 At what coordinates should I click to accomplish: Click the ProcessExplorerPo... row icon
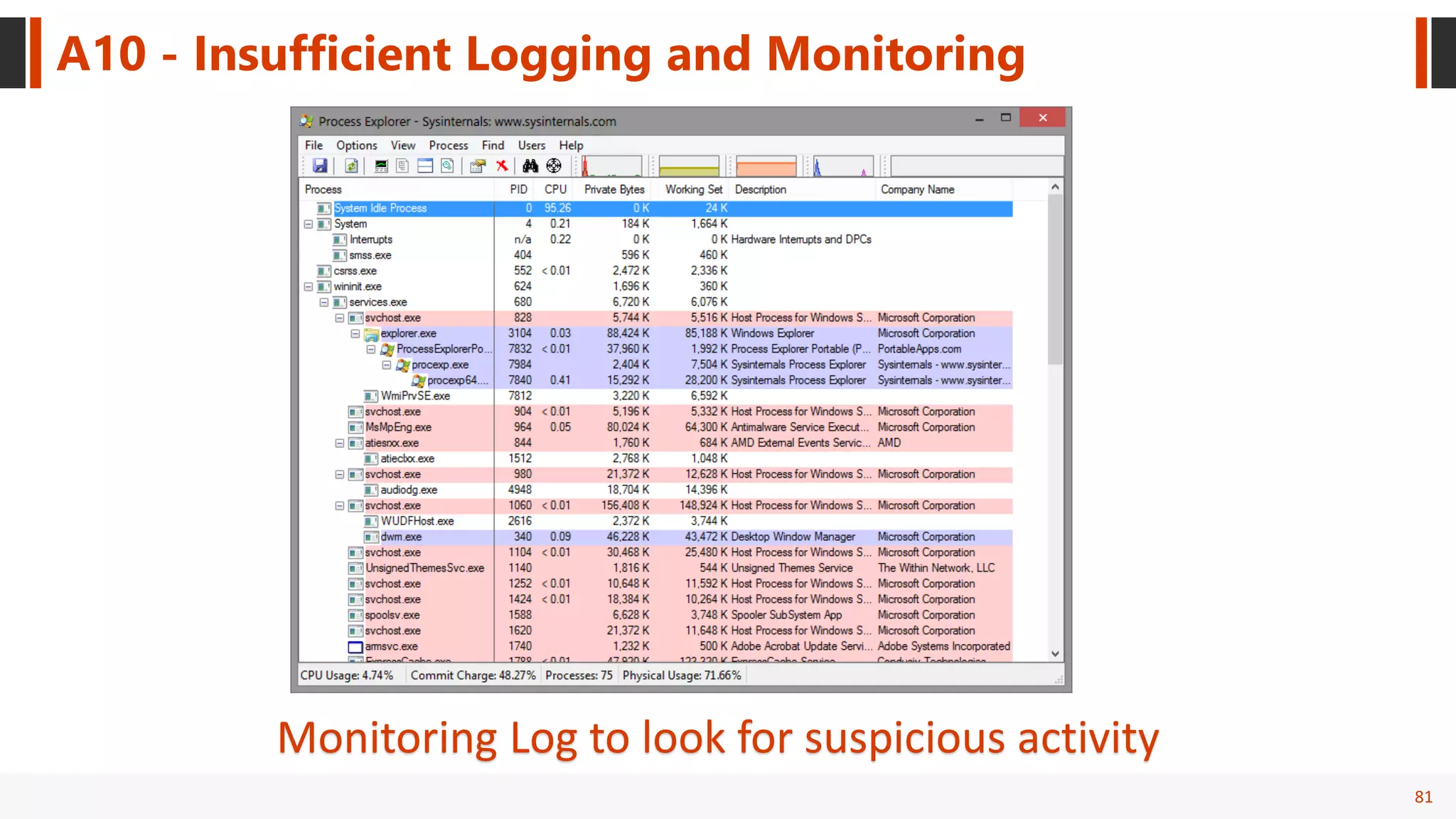click(x=387, y=350)
